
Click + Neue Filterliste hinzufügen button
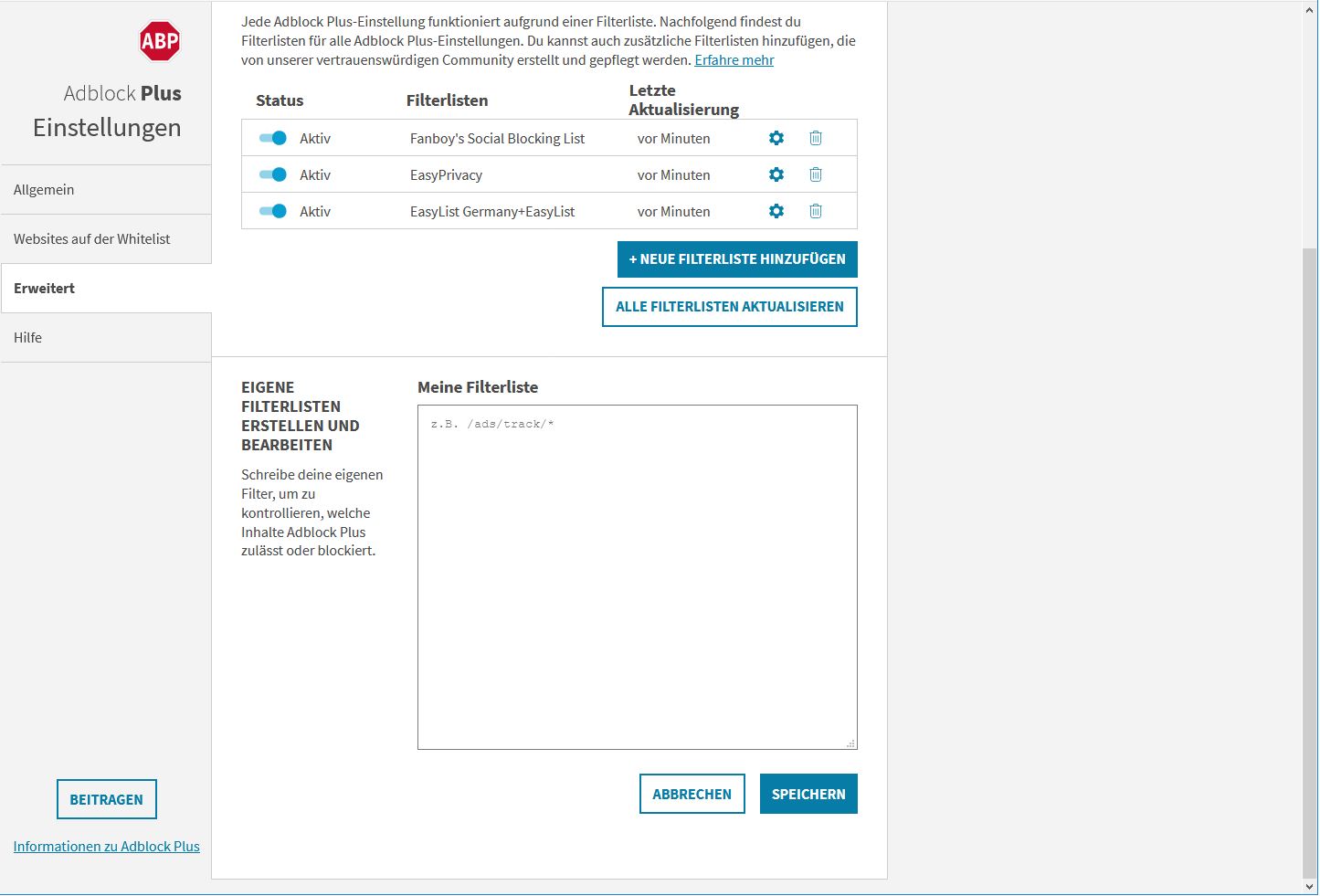[737, 259]
